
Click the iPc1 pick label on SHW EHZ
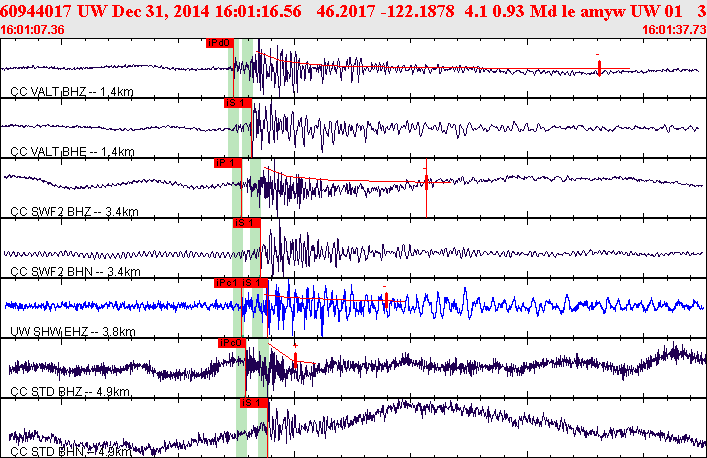[227, 283]
